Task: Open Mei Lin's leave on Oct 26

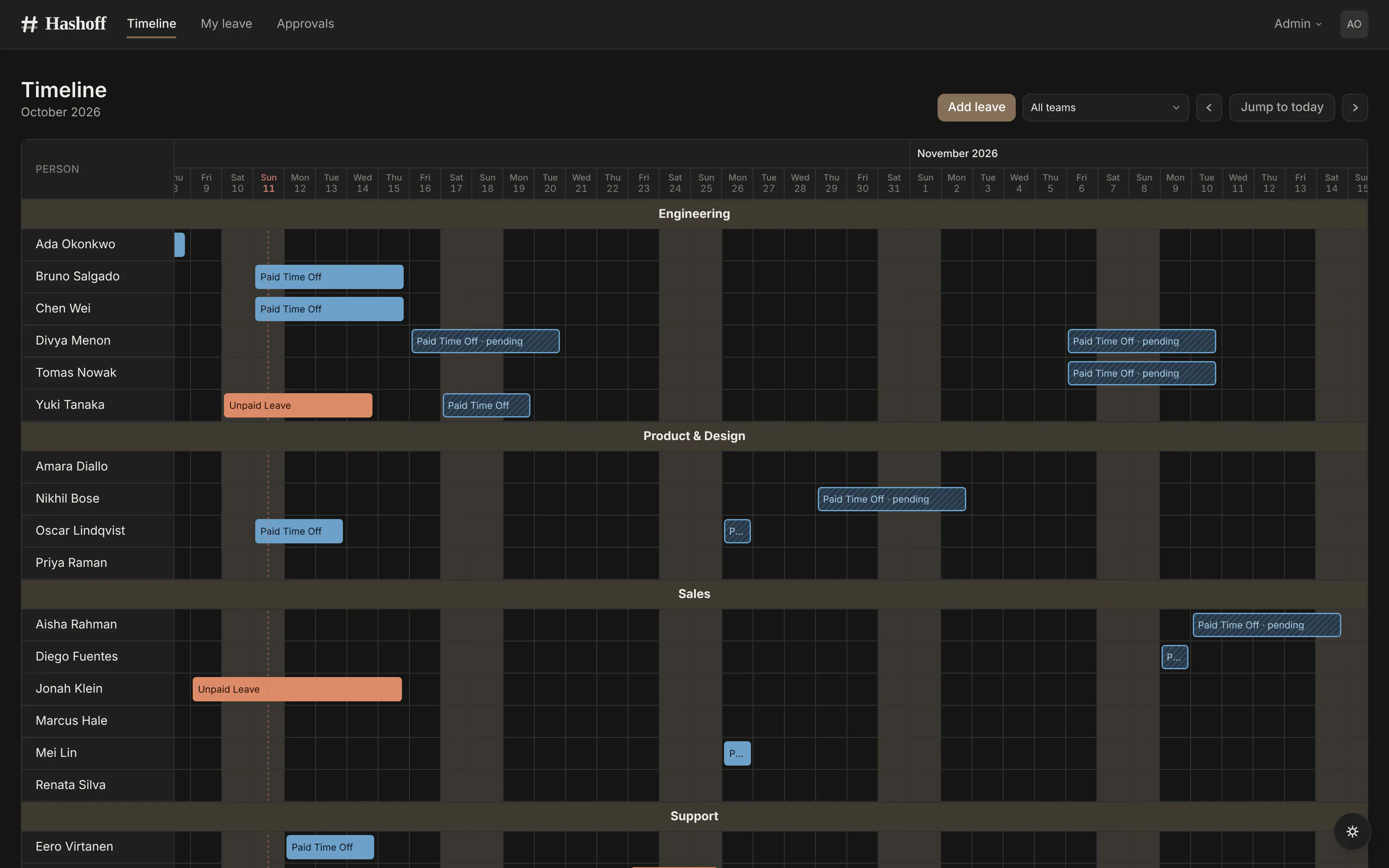Action: [x=737, y=753]
